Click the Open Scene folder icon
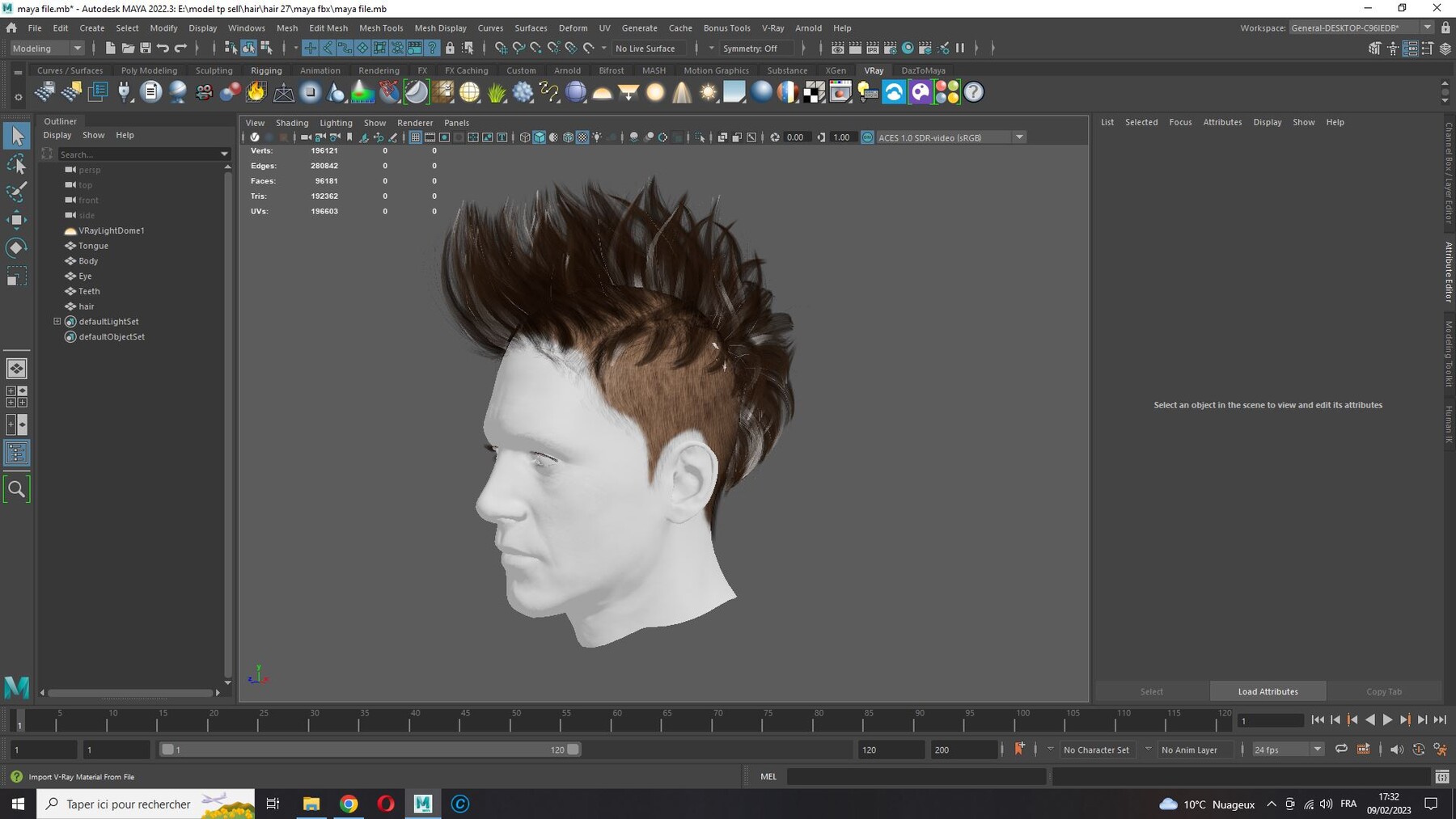1456x819 pixels. coord(128,49)
